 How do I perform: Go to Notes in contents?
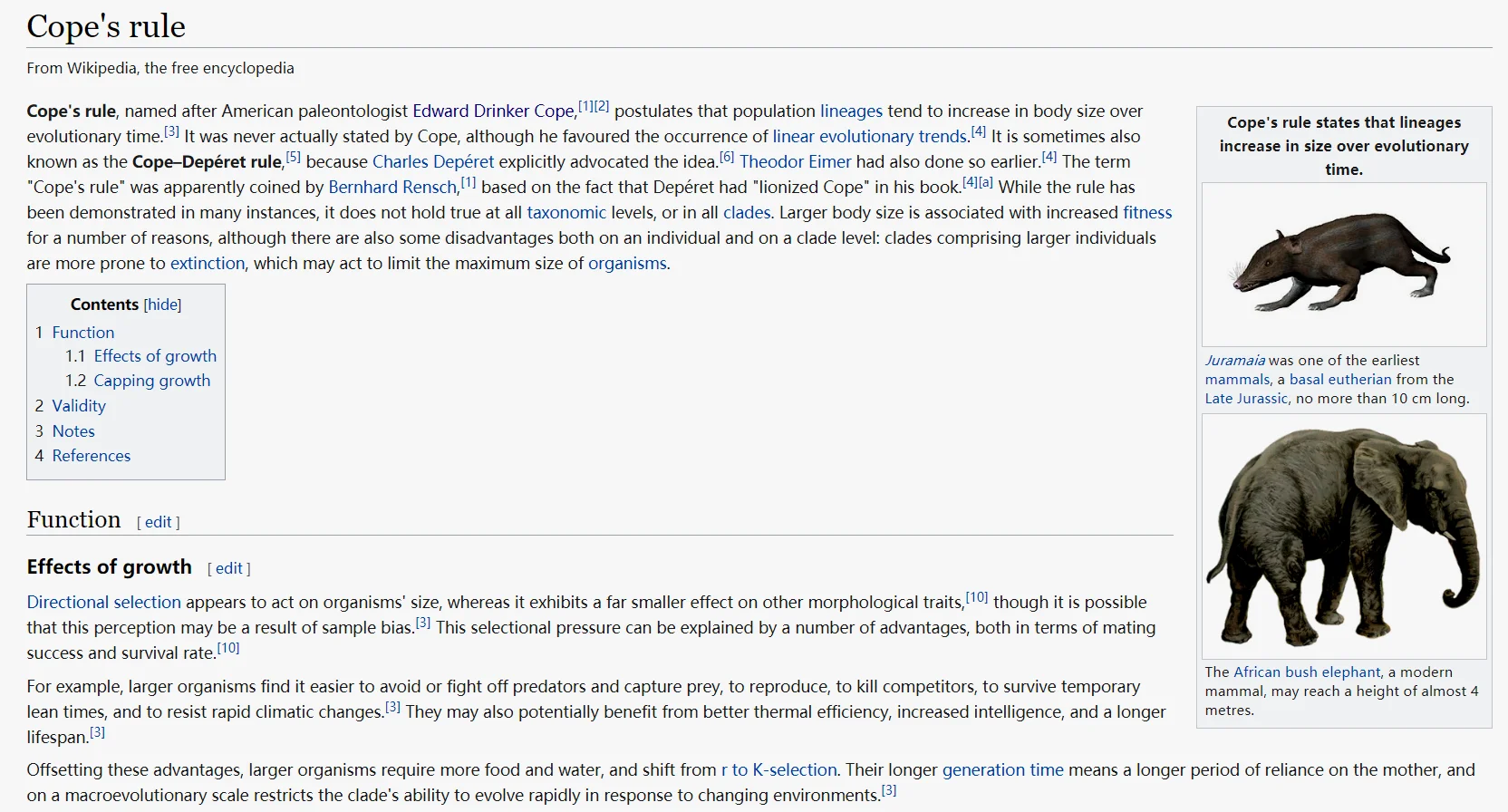tap(73, 431)
